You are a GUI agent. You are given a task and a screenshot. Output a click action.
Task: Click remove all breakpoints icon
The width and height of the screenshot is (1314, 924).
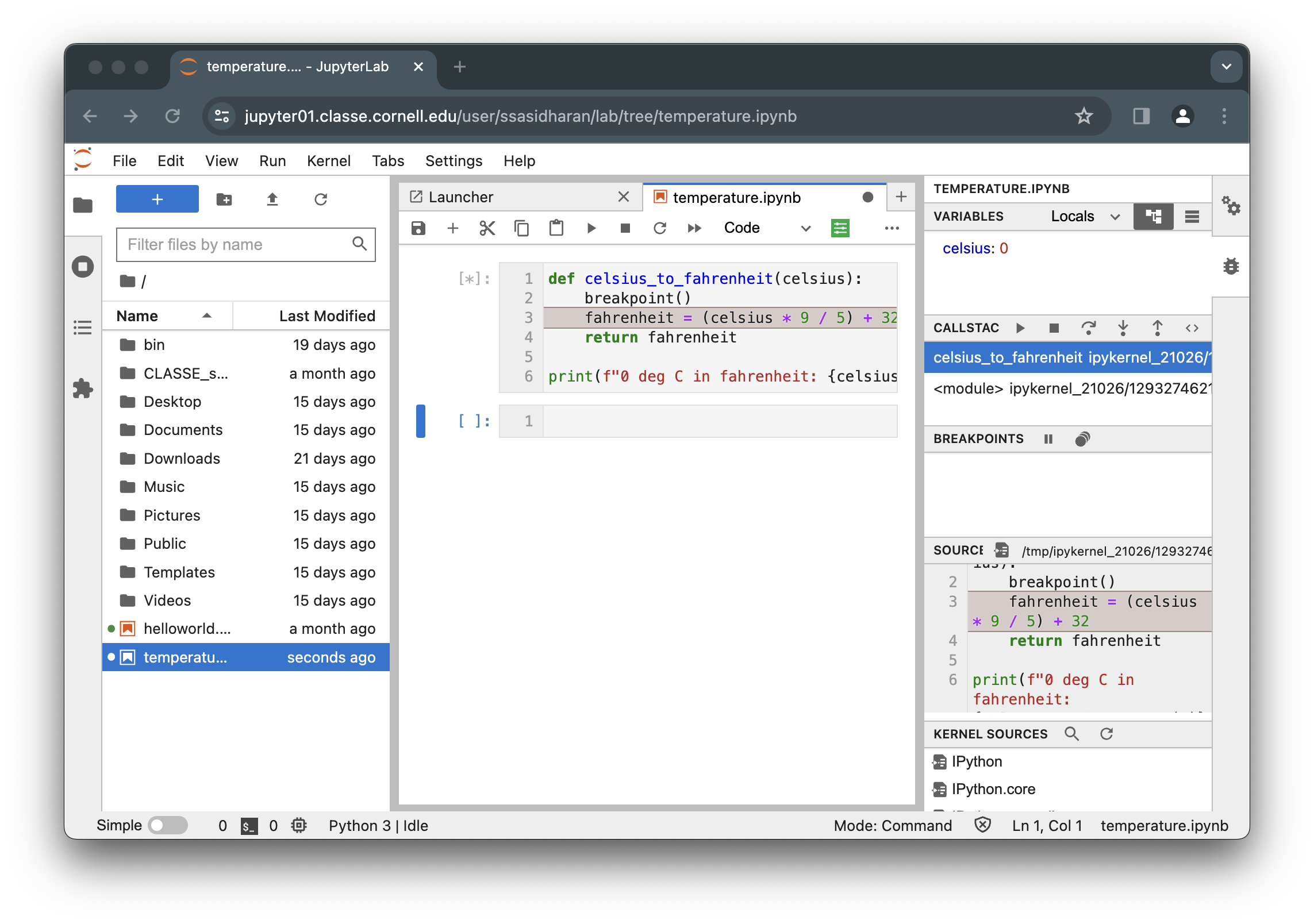1082,439
